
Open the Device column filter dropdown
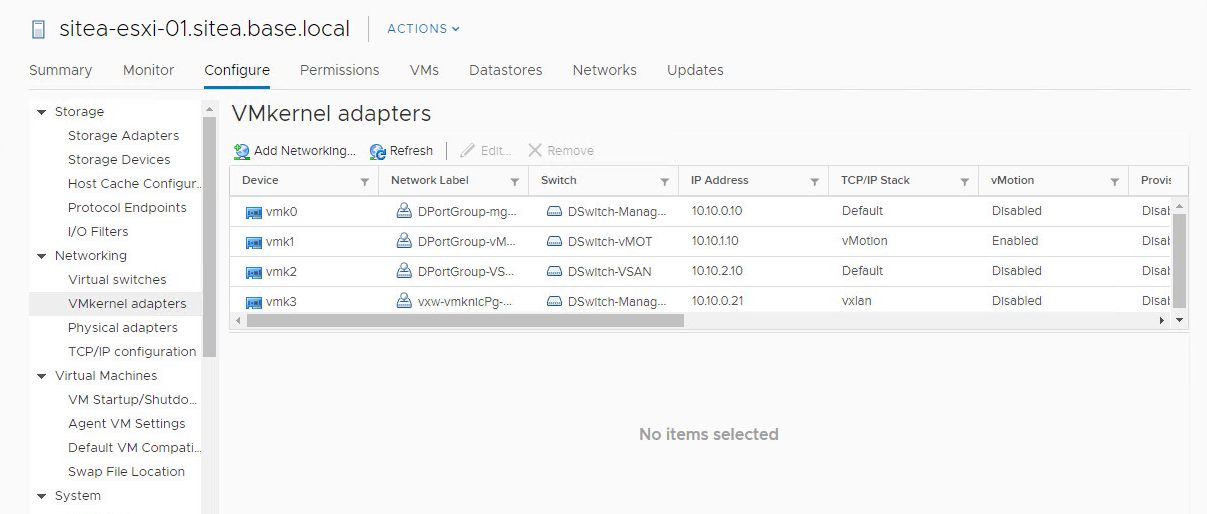[364, 182]
